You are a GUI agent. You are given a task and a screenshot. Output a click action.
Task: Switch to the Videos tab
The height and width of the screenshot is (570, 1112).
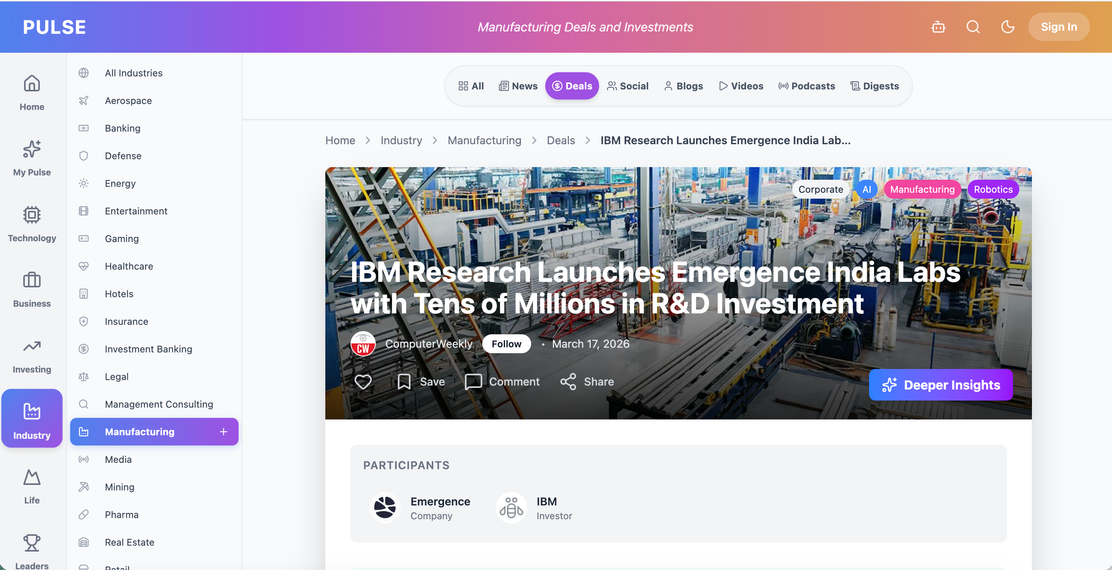click(x=741, y=86)
